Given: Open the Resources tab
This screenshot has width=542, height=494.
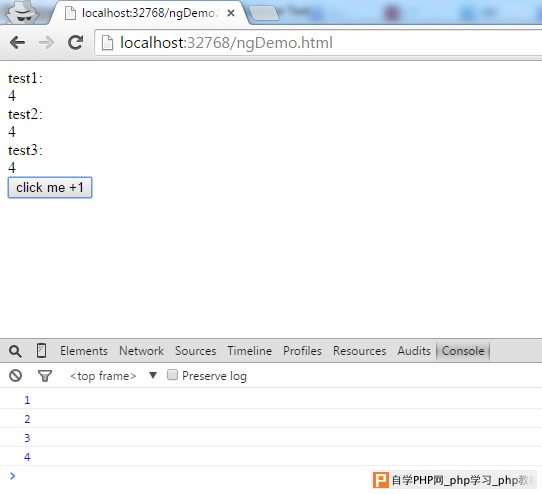Looking at the screenshot, I should 359,351.
